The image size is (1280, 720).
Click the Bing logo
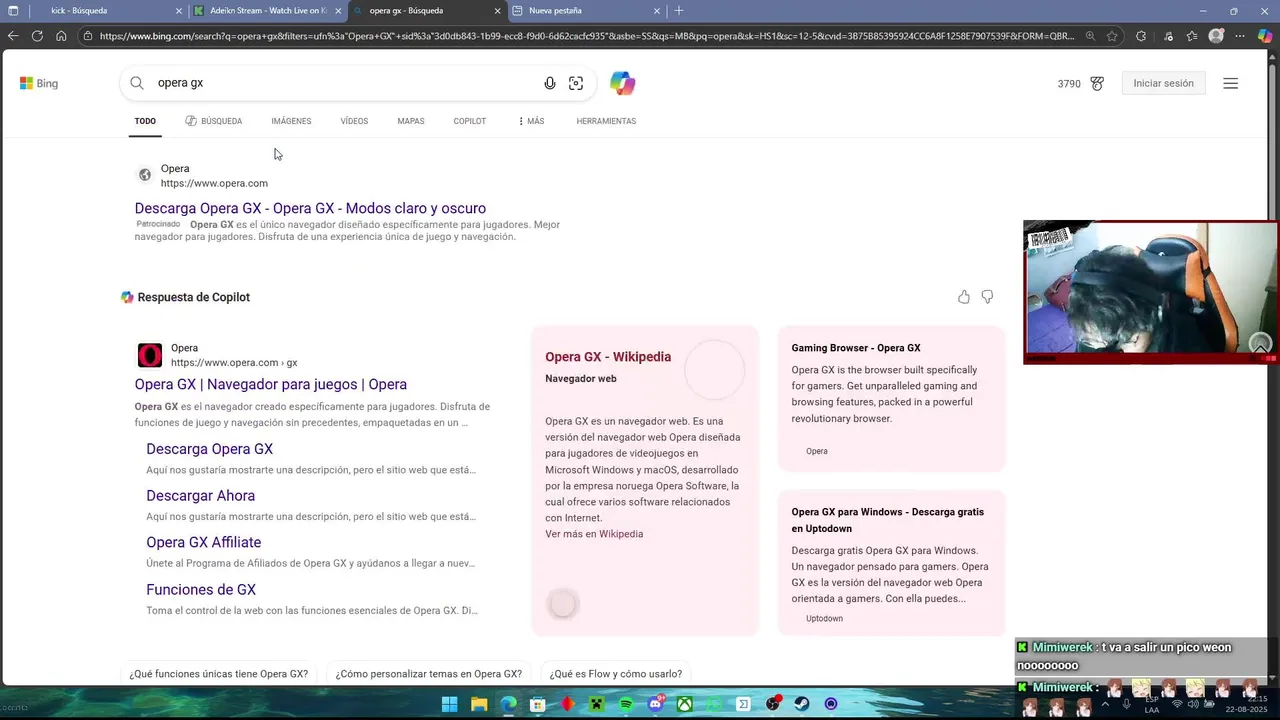(x=39, y=83)
